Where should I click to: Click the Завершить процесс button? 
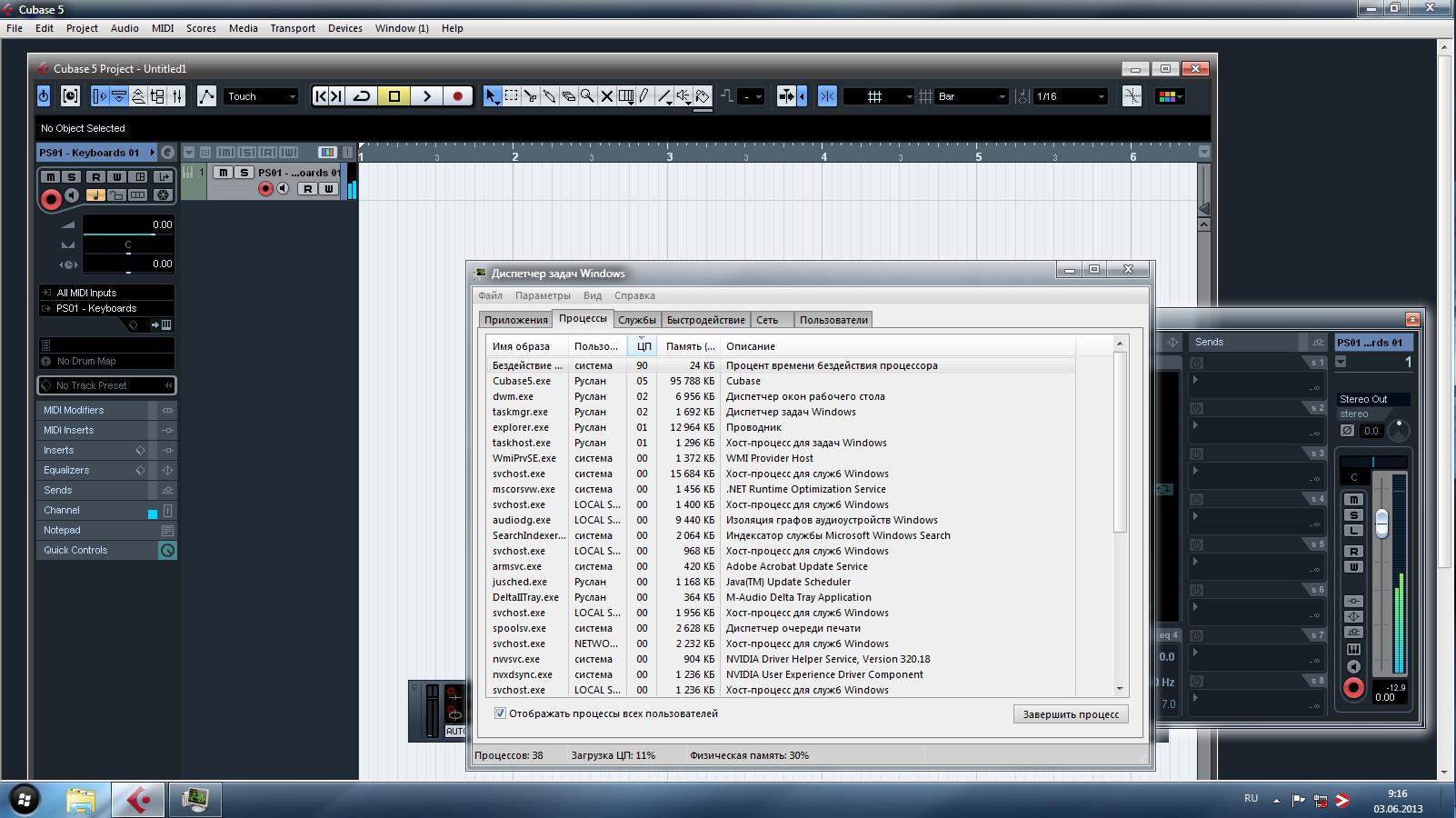pyautogui.click(x=1071, y=714)
